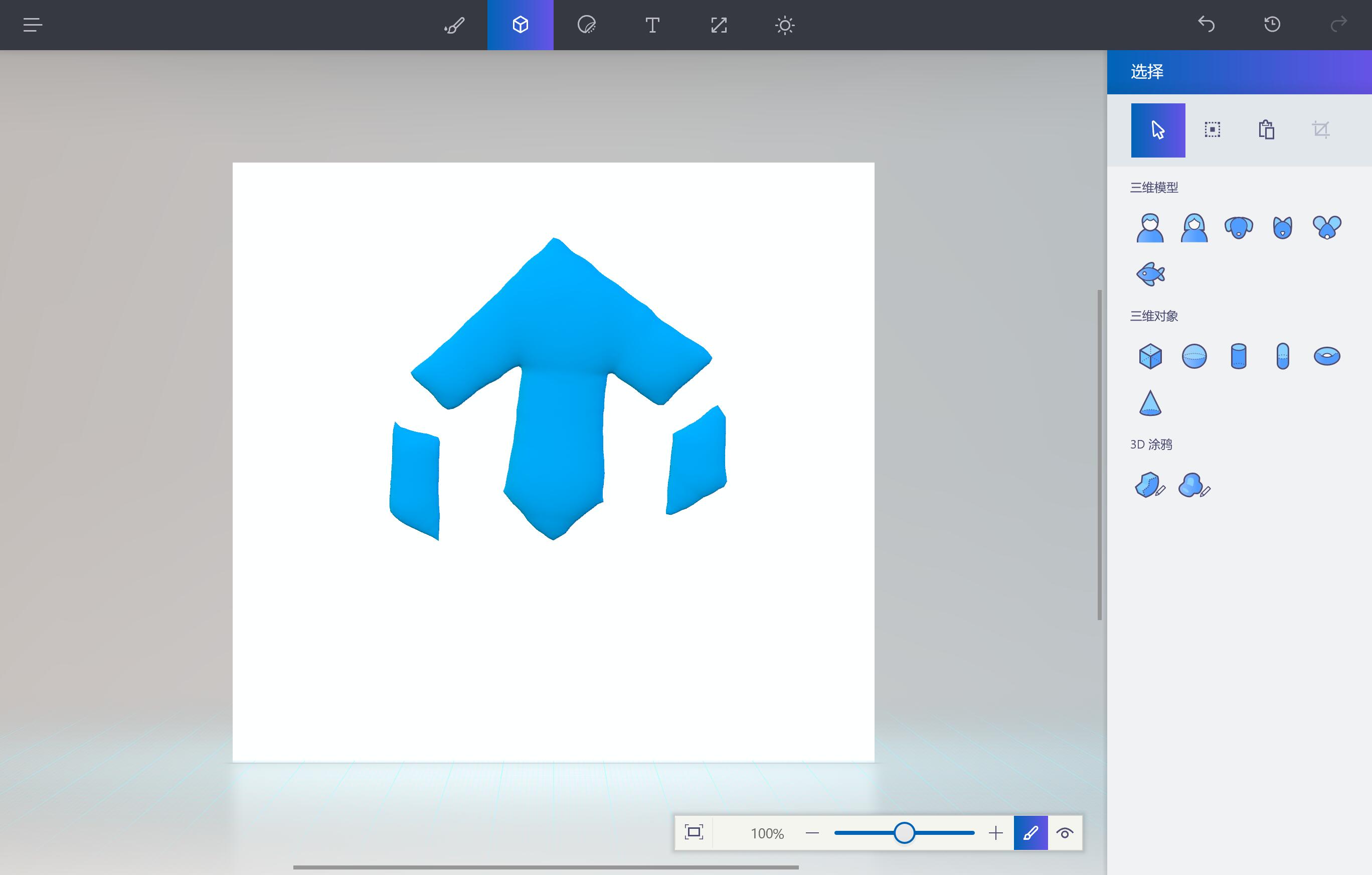Add a 3D cone object
The width and height of the screenshot is (1372, 875).
[1150, 403]
